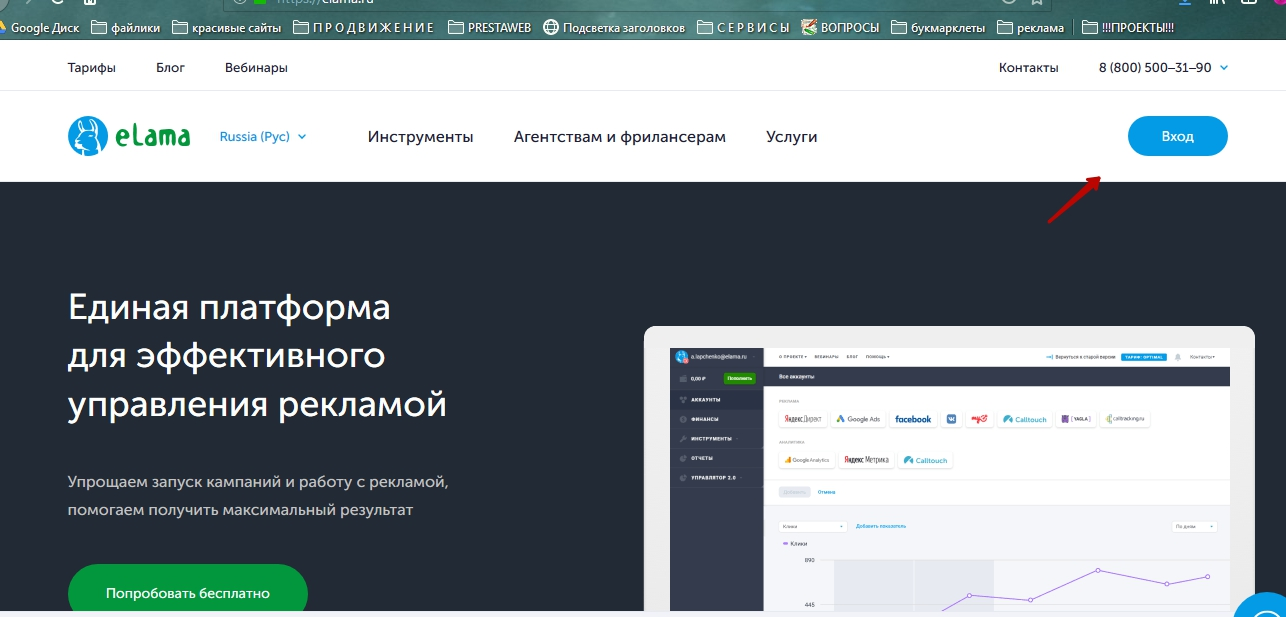The image size is (1286, 617).
Task: Open the ВОПРОСЫ bookmark
Action: pyautogui.click(x=840, y=27)
